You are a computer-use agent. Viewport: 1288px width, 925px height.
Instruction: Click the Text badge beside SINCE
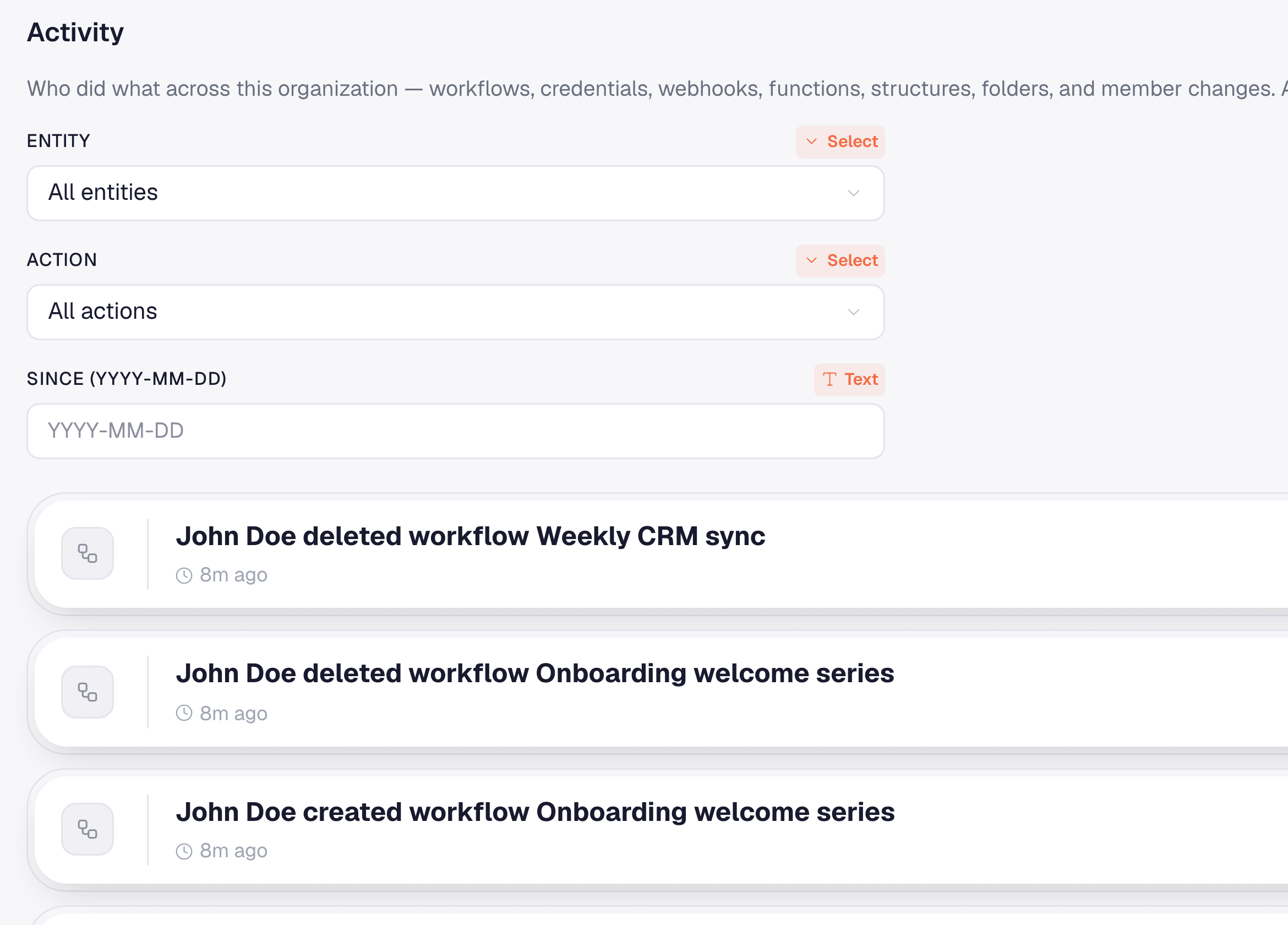tap(849, 379)
